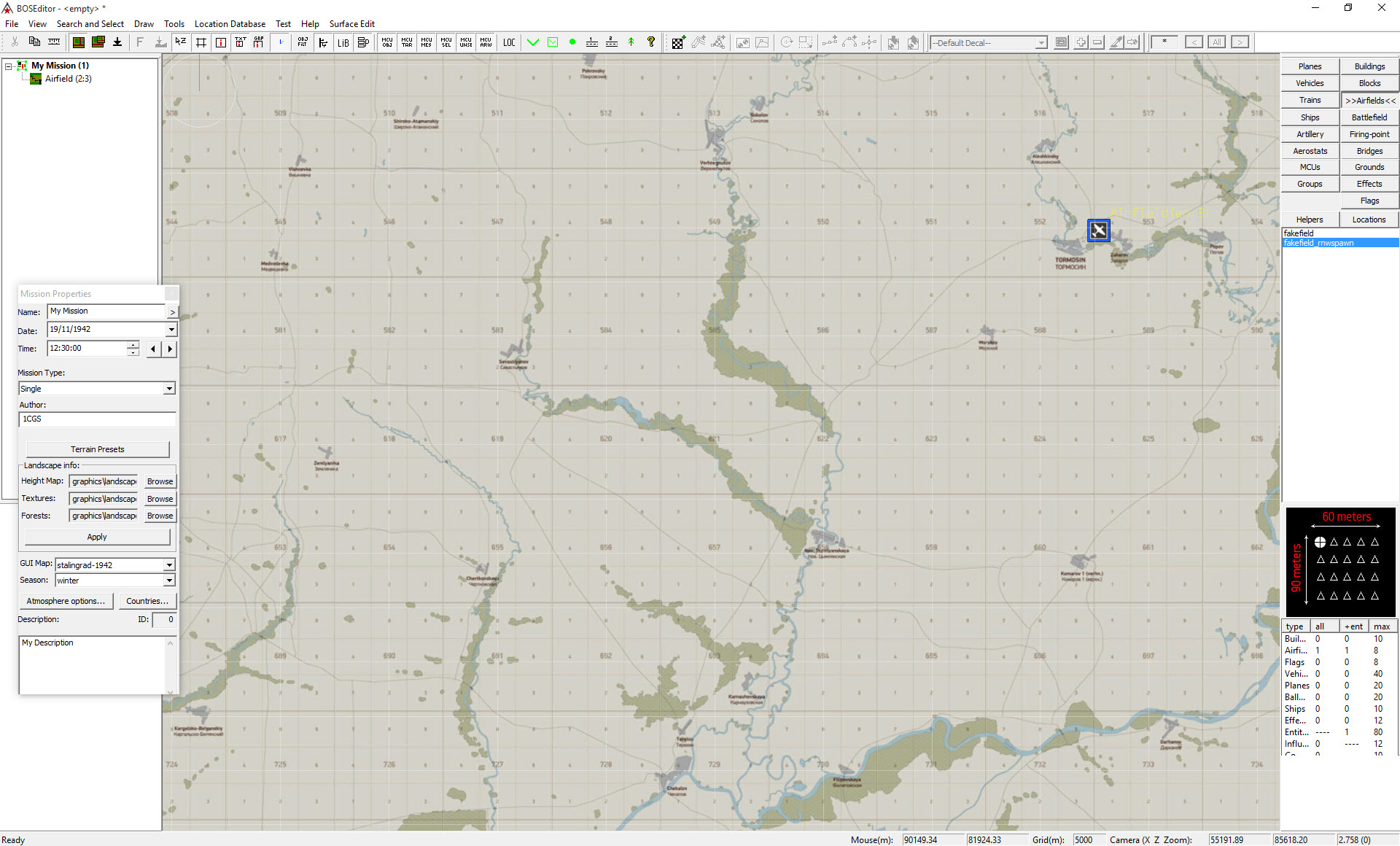The width and height of the screenshot is (1400, 846).
Task: Select Airfield (2:3) in mission tree
Action: point(68,79)
